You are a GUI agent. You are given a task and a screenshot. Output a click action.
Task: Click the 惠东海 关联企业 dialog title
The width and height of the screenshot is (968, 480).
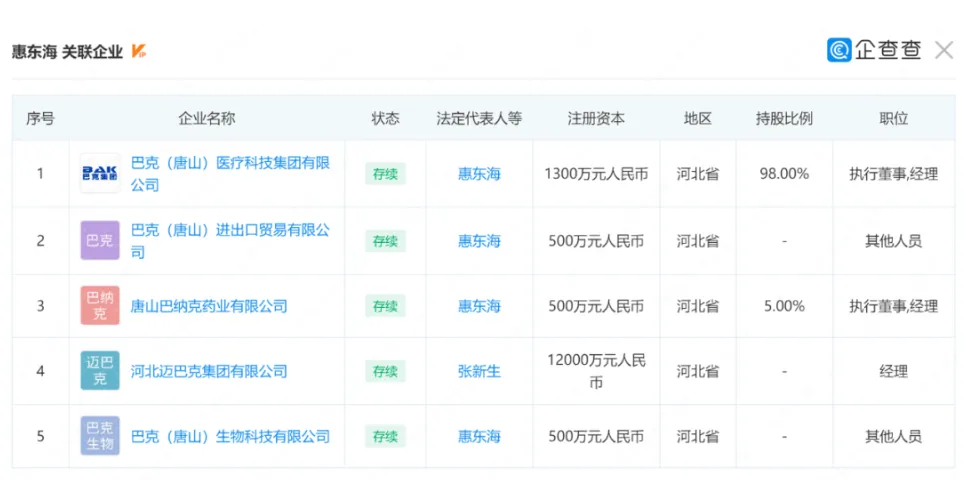click(67, 52)
